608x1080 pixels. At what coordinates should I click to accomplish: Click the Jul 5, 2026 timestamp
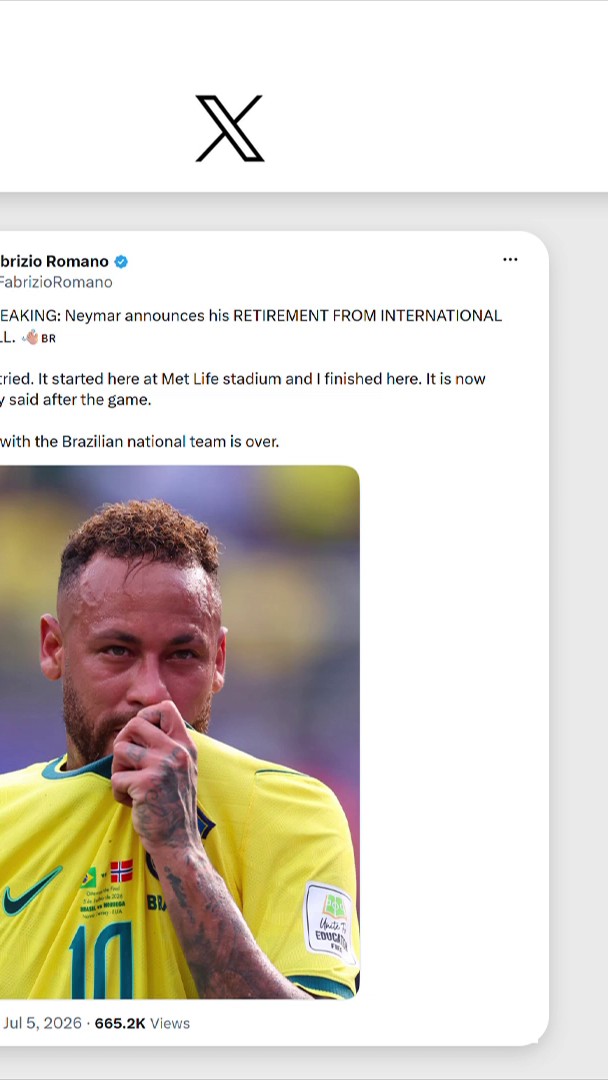click(x=42, y=1024)
